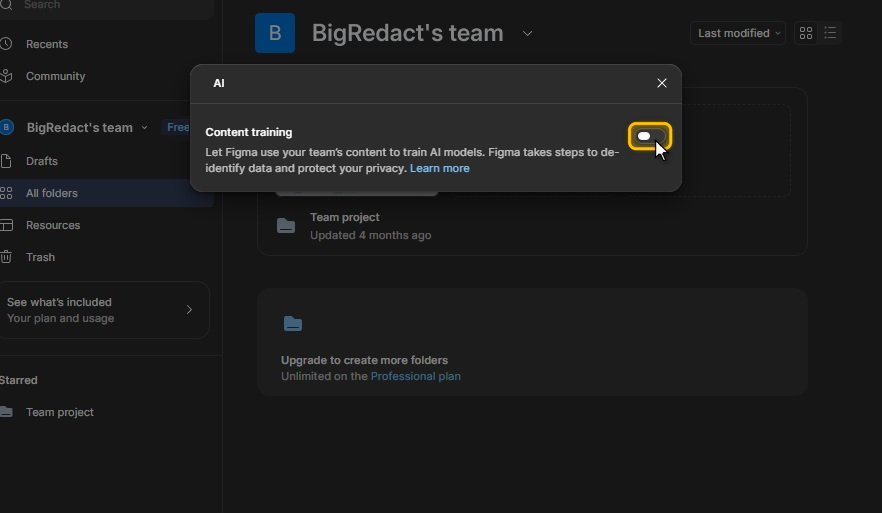Expand the sidebar BigRedact's team switcher chevron

(145, 128)
